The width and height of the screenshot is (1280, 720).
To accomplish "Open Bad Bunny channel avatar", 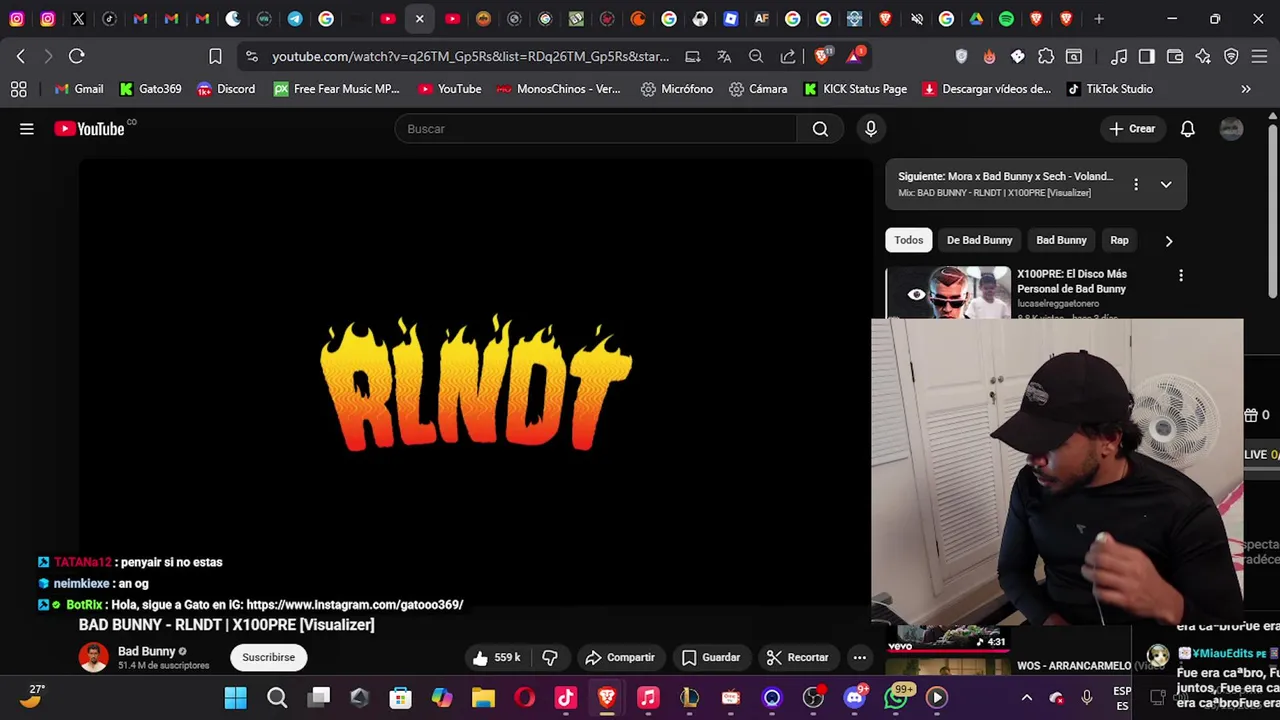I will coord(94,658).
